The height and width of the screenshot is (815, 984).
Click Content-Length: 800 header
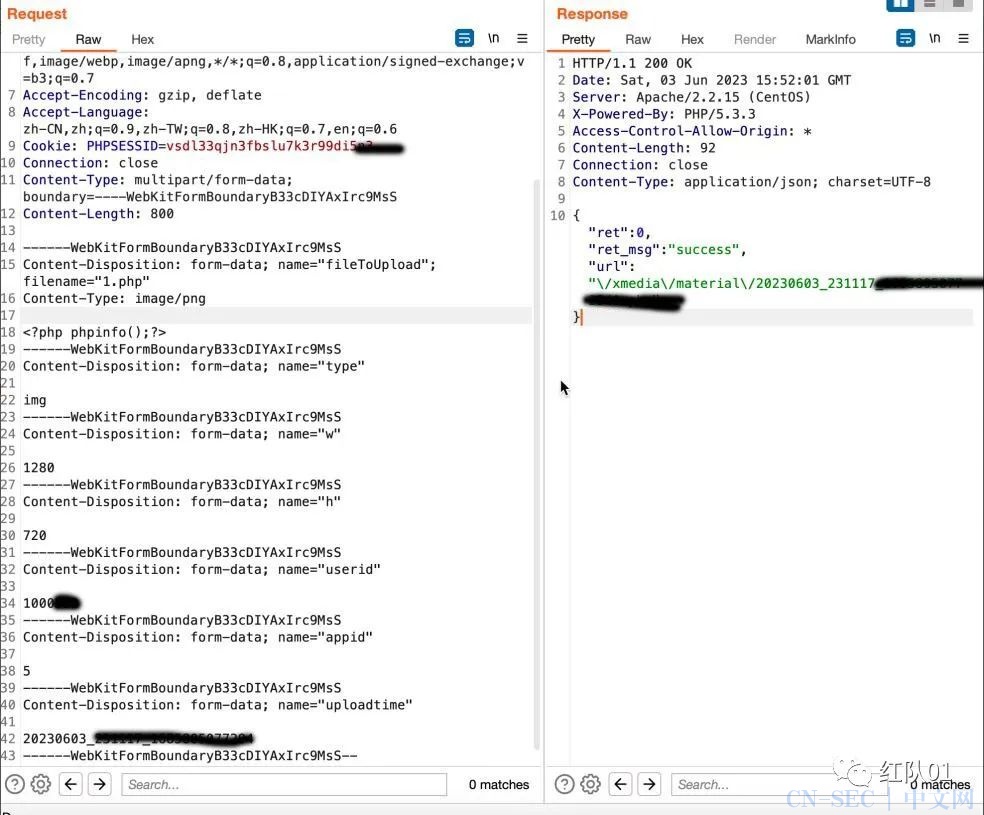(99, 214)
